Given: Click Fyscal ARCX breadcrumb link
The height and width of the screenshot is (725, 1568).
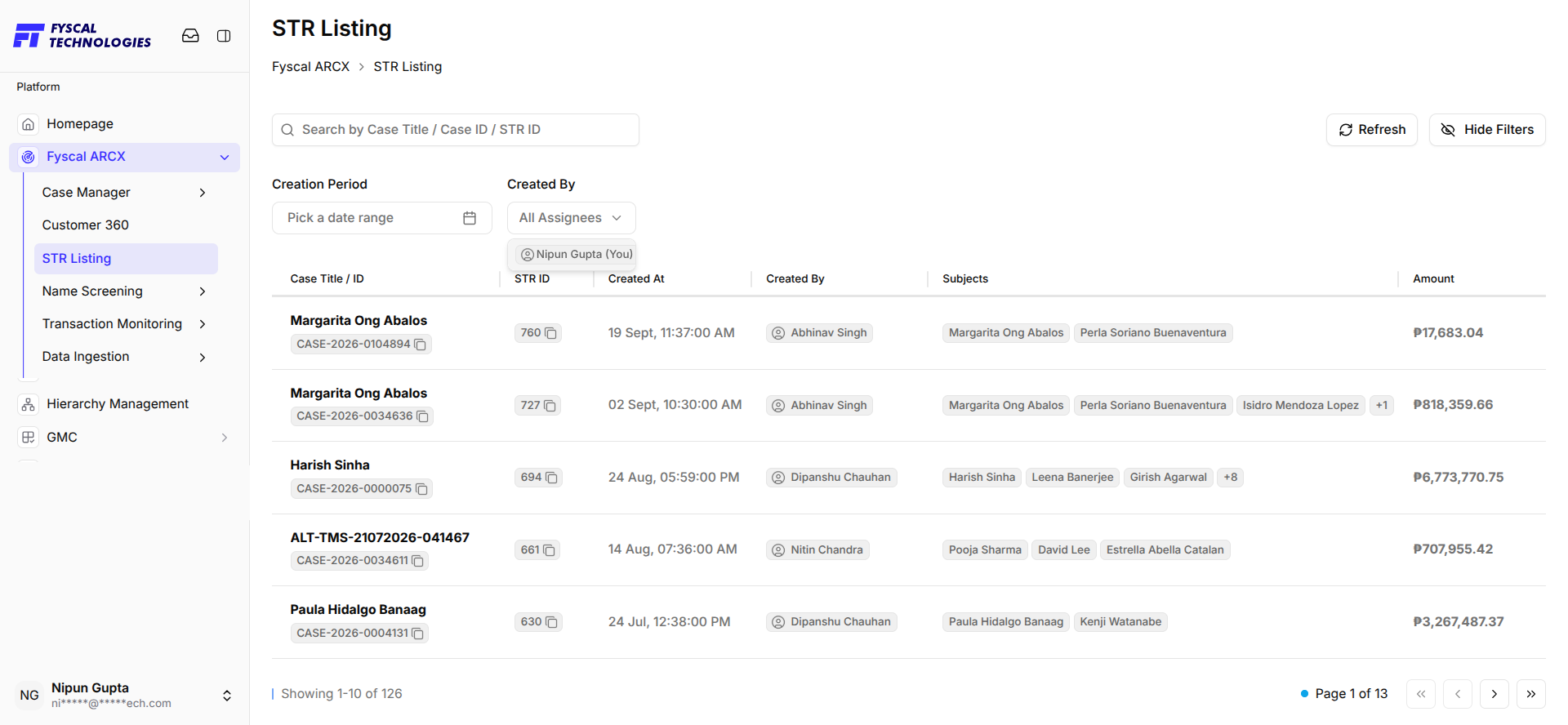Looking at the screenshot, I should (x=310, y=67).
